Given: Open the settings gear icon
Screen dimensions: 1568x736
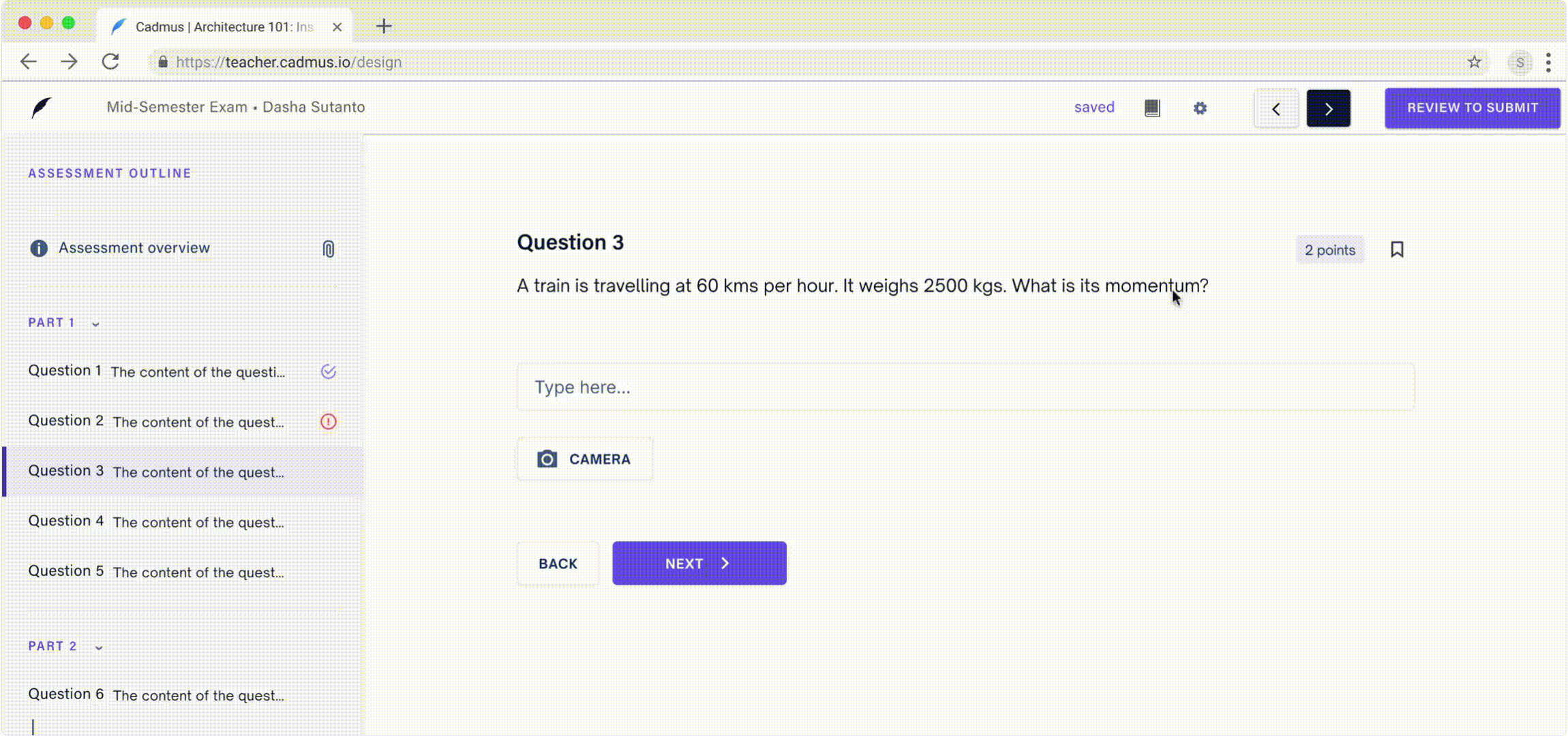Looking at the screenshot, I should (1200, 108).
